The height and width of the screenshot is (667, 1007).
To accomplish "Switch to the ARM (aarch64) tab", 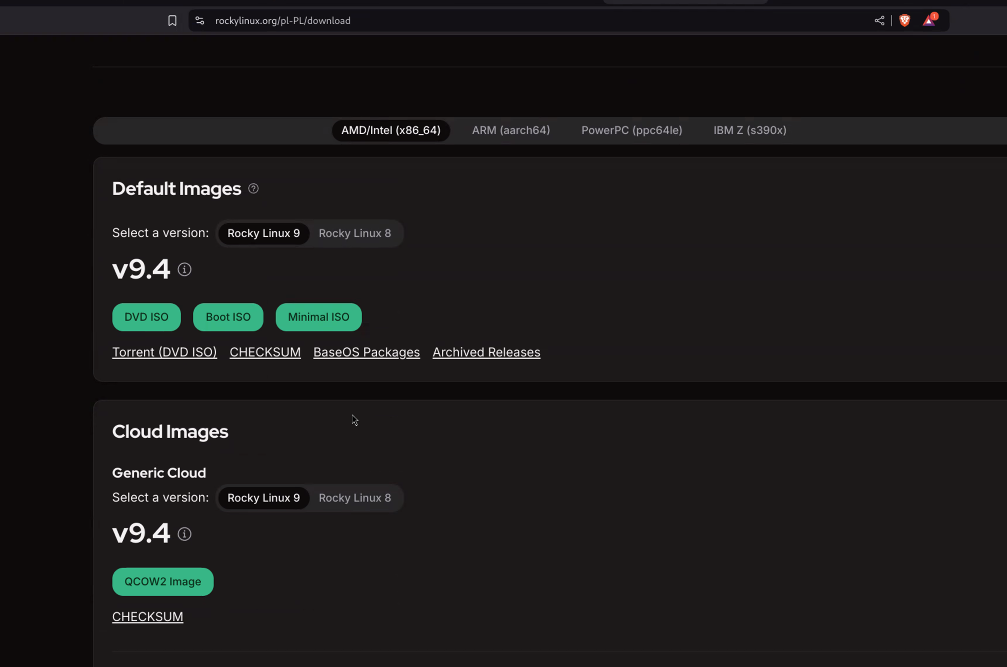I will pyautogui.click(x=511, y=130).
